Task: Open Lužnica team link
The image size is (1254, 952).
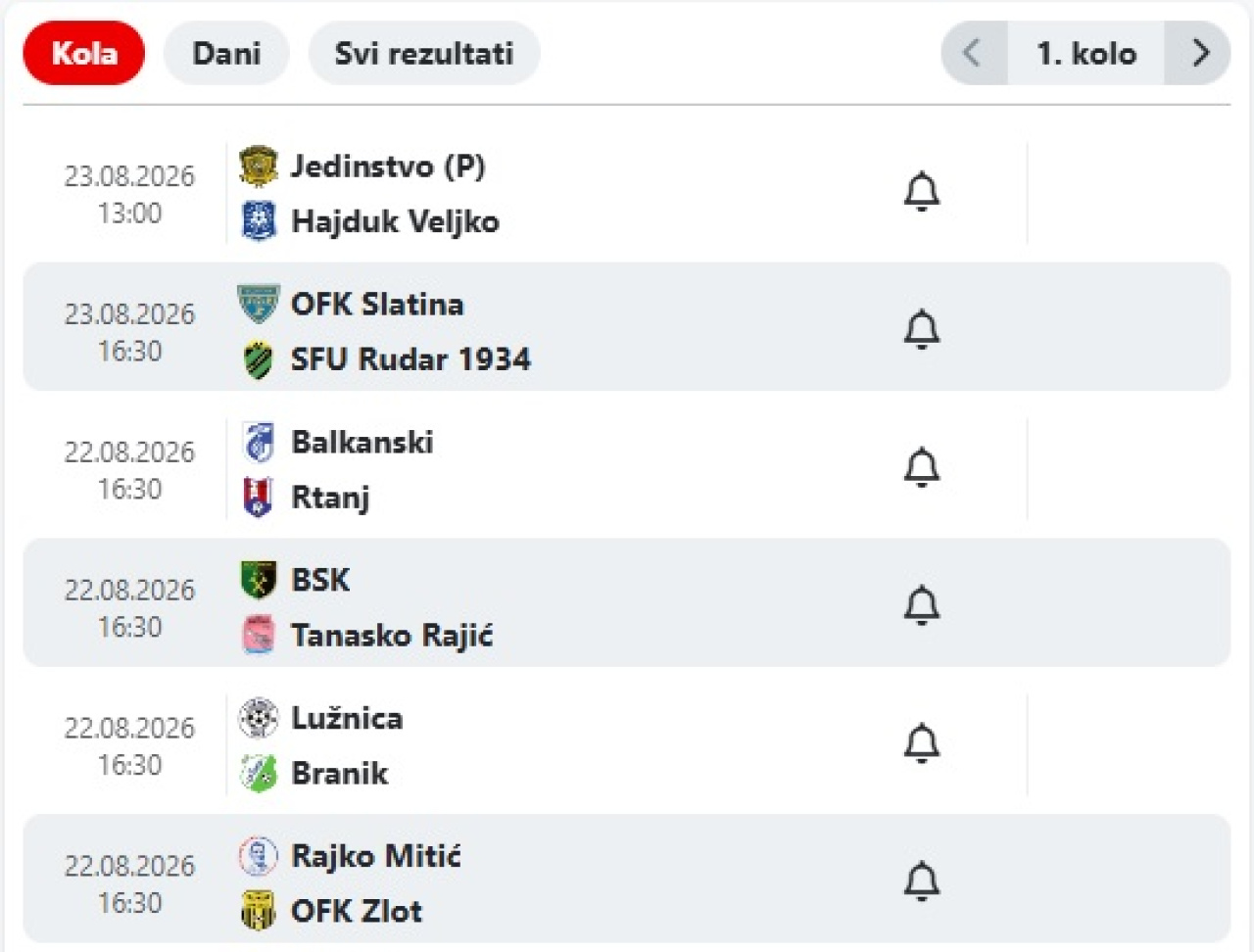Action: click(347, 718)
